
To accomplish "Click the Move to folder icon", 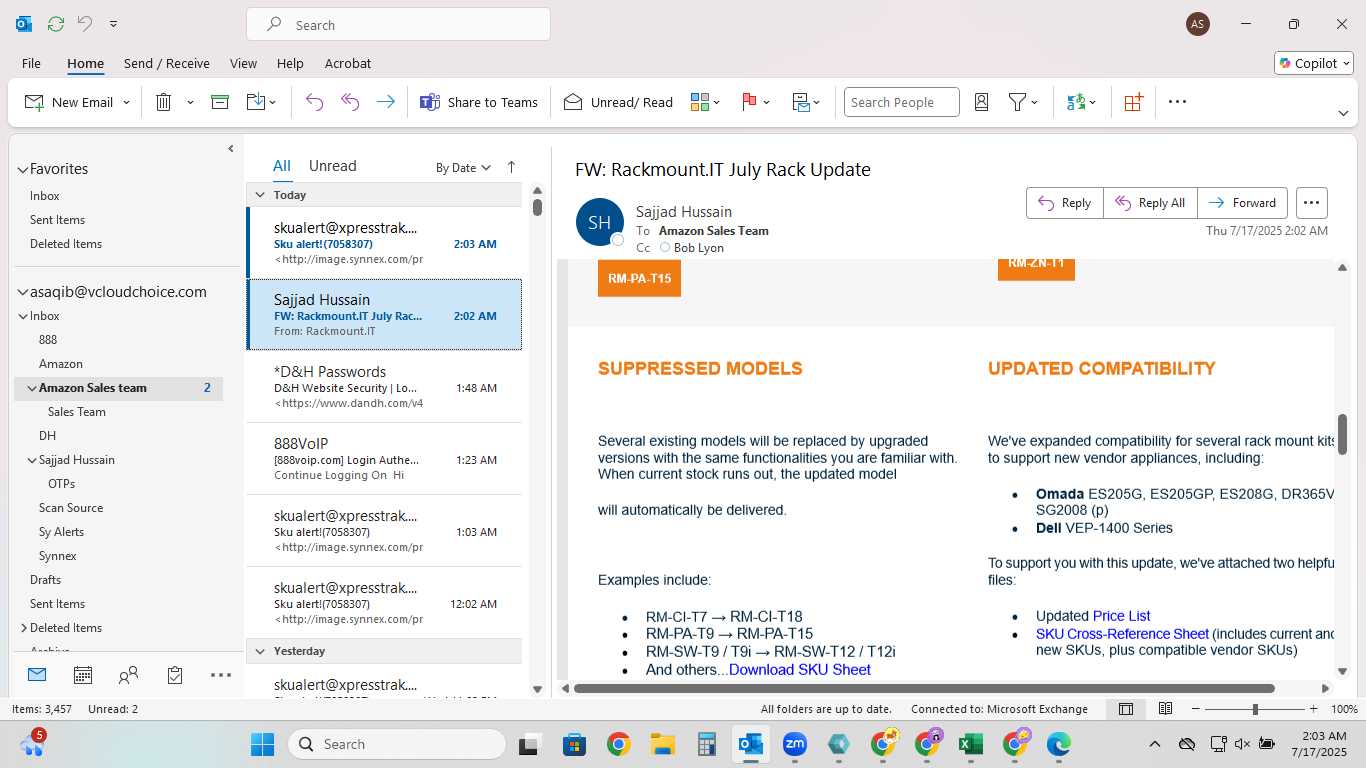I will (x=255, y=102).
